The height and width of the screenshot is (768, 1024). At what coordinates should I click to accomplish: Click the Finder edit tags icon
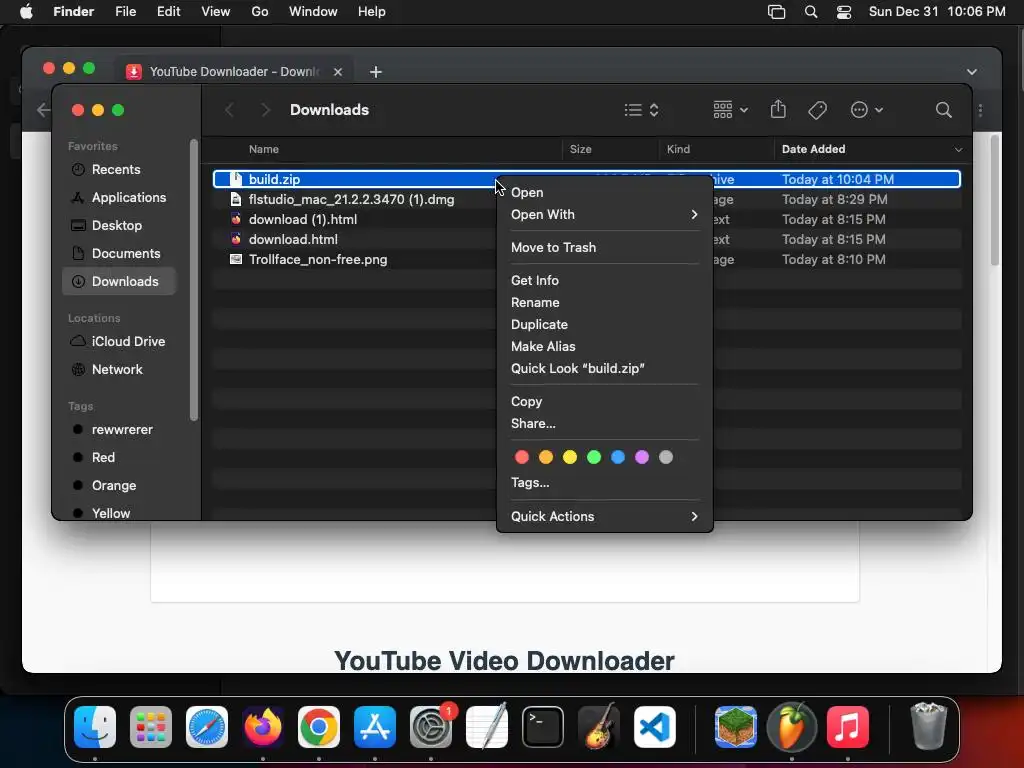click(817, 110)
